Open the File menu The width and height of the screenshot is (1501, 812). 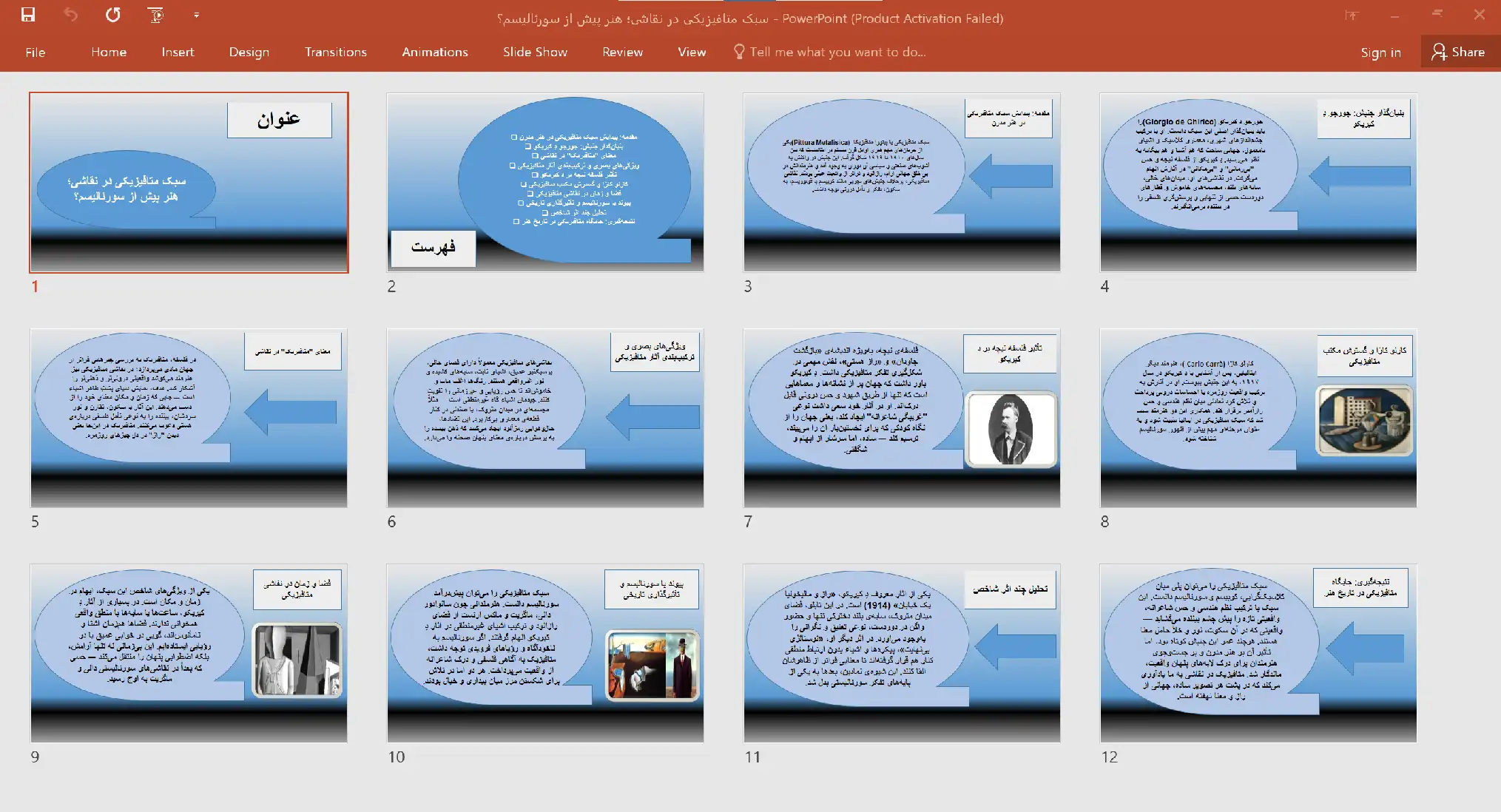coord(35,52)
